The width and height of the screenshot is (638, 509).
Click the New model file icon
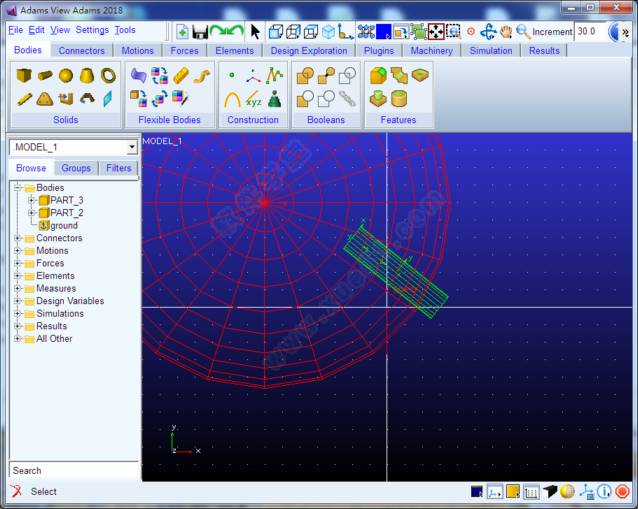pos(182,32)
